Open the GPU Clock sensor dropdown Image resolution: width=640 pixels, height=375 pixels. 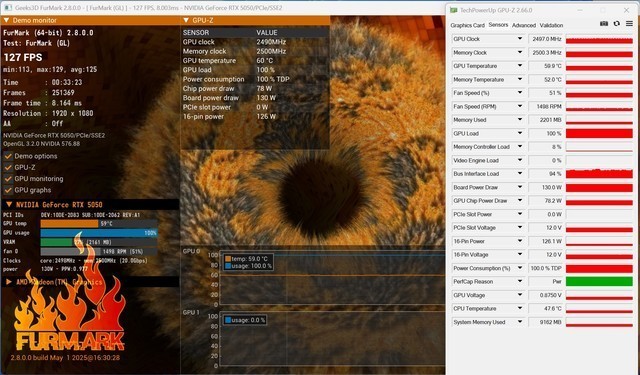[x=520, y=39]
